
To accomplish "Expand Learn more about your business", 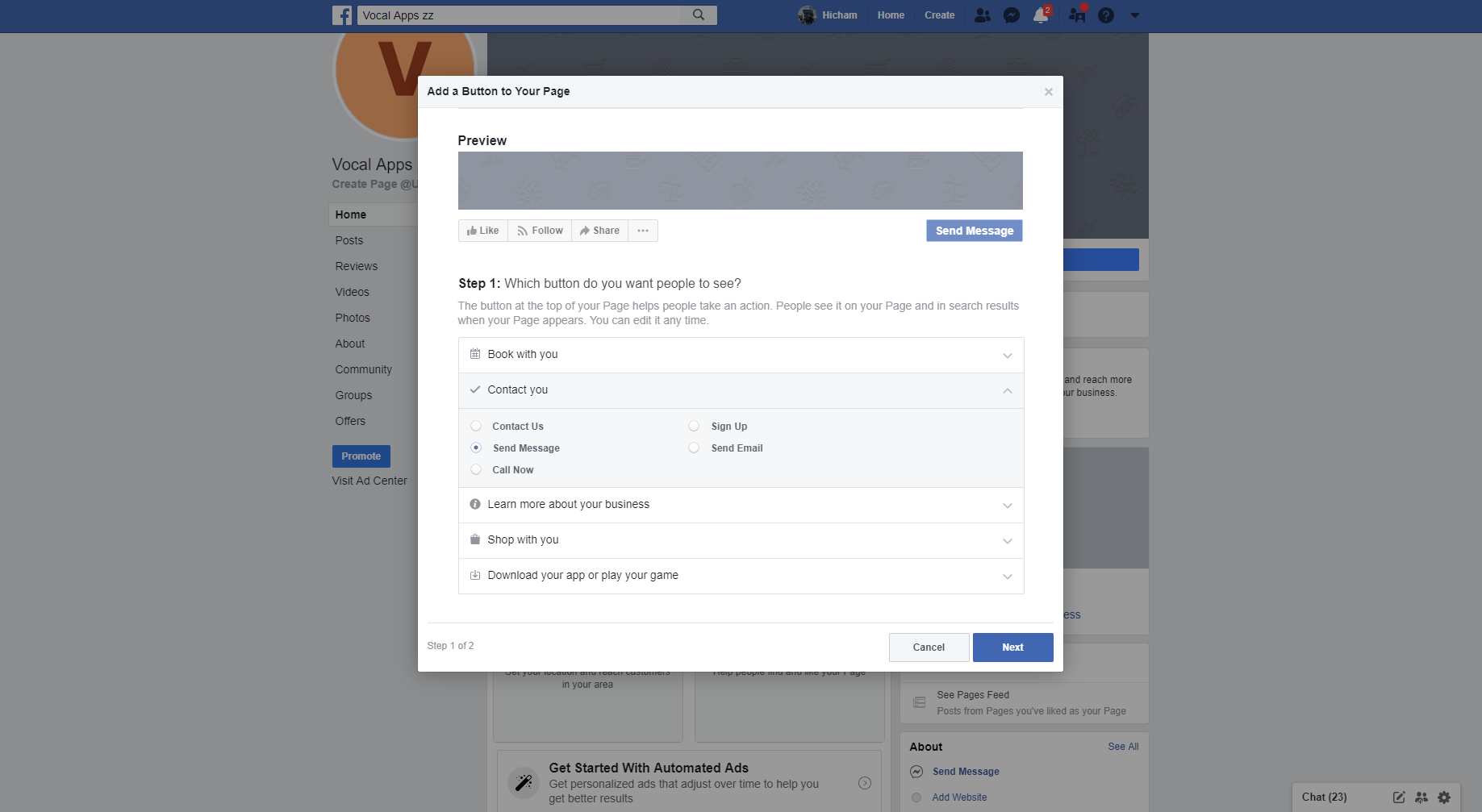I will [741, 505].
